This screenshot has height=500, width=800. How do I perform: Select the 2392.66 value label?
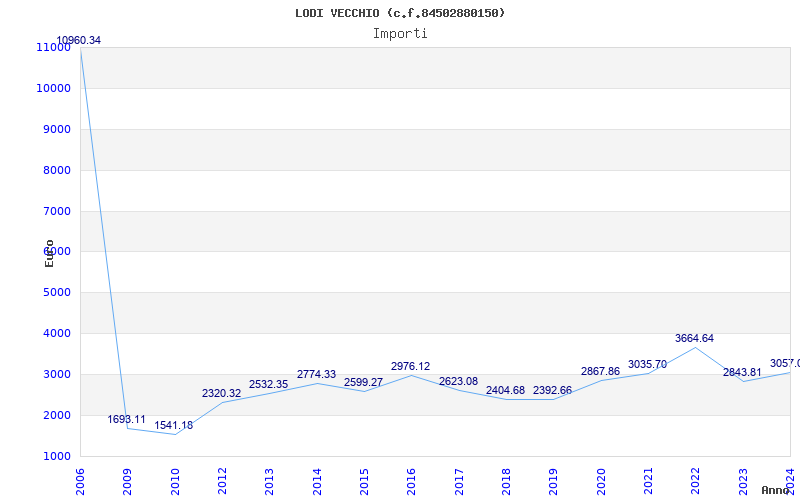pos(553,390)
